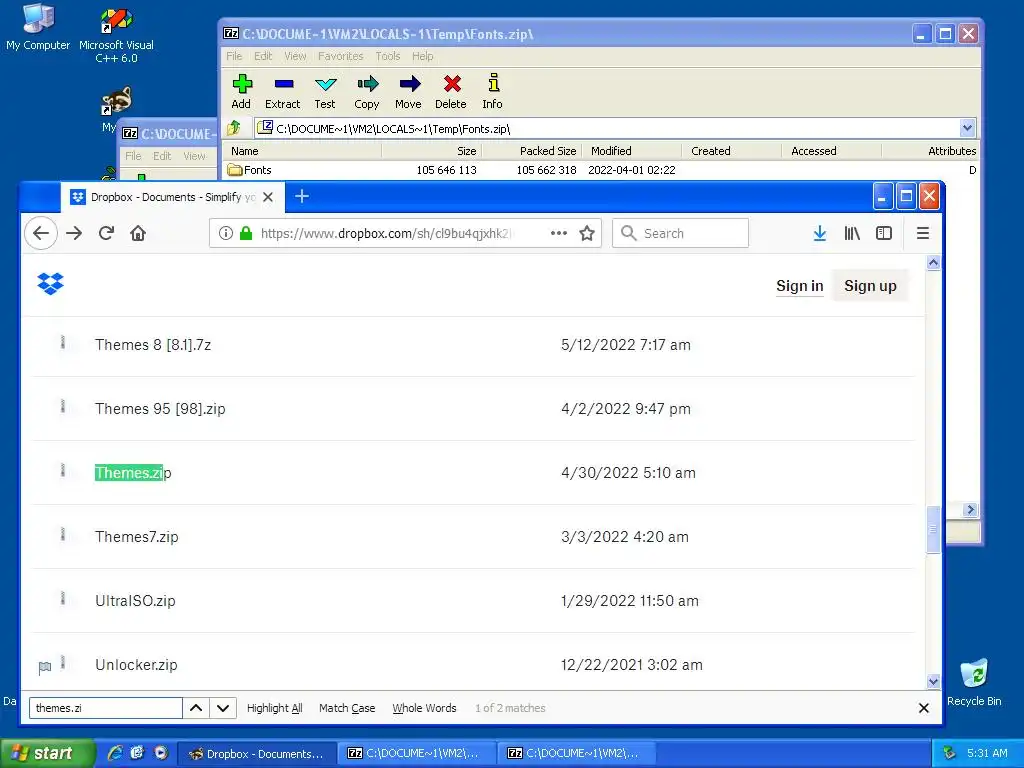
Task: Open the File menu in Fonts.zip window
Action: coord(234,56)
